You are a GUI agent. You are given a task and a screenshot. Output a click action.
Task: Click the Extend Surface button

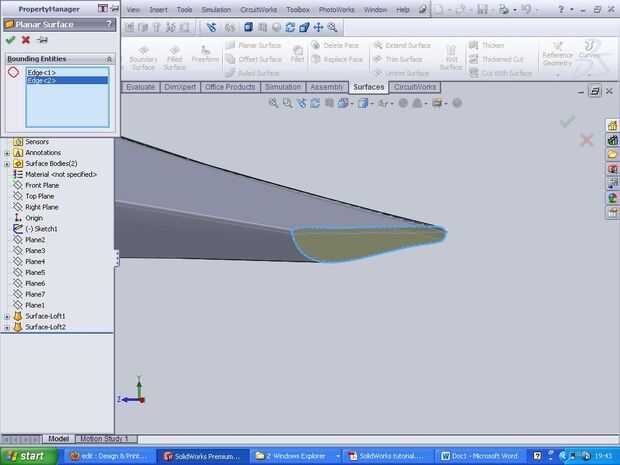click(402, 45)
